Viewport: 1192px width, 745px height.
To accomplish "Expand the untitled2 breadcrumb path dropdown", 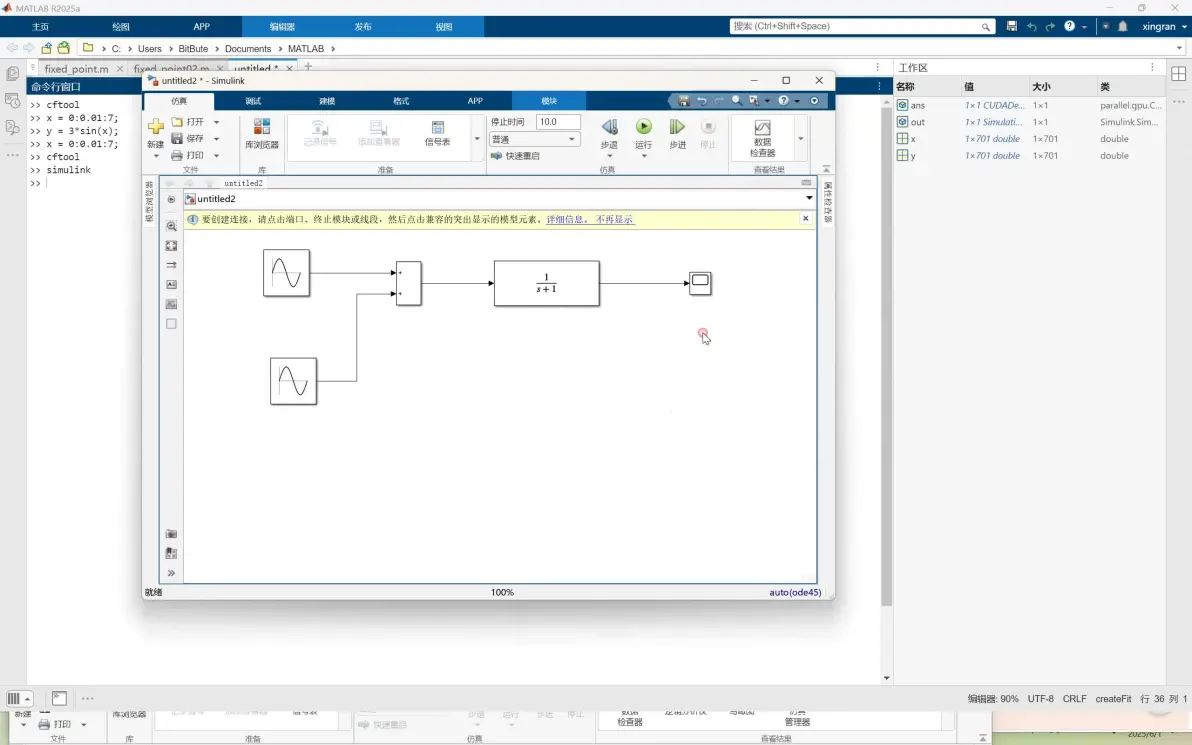I will tap(809, 198).
